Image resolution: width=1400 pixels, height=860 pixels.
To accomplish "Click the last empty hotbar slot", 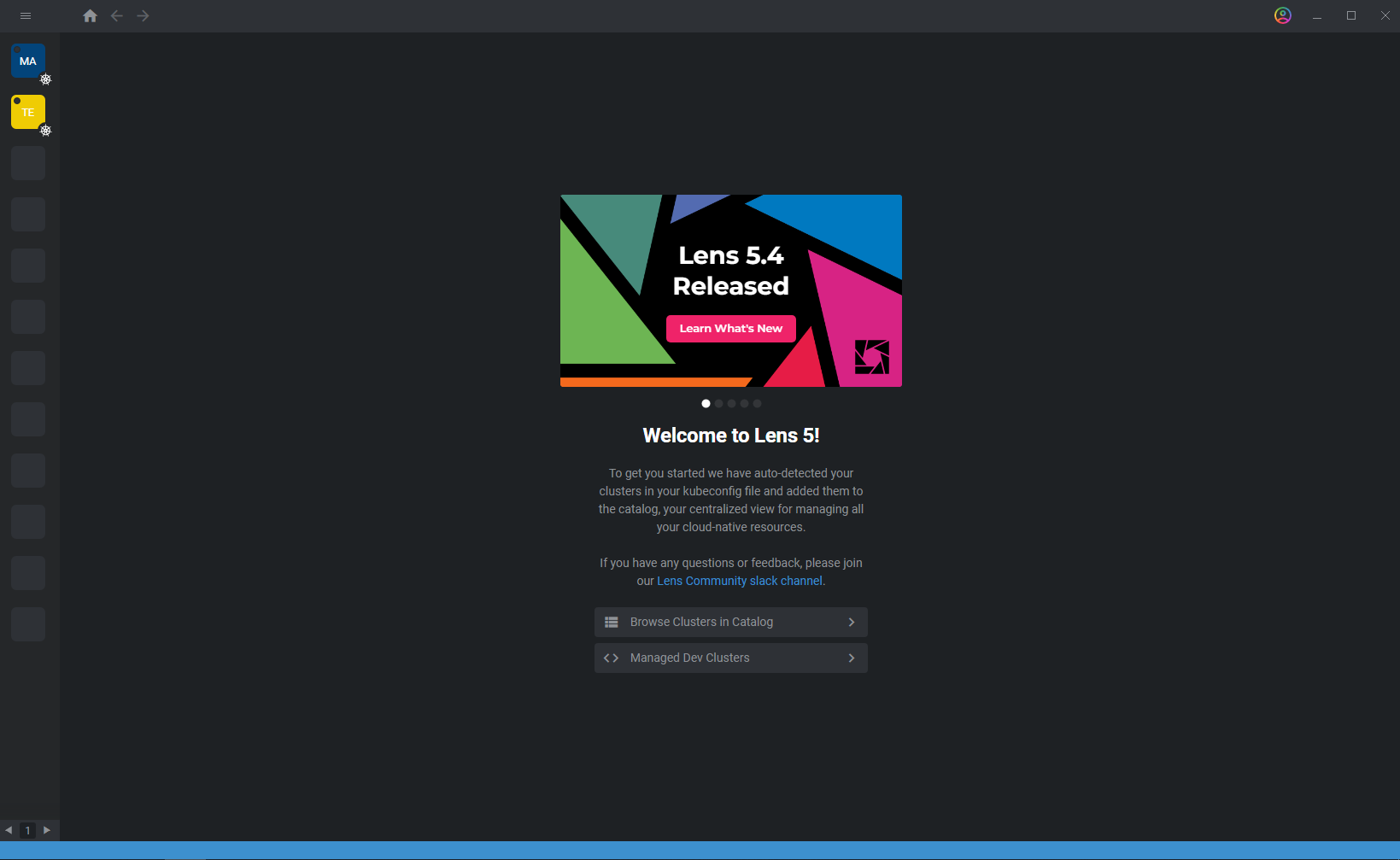I will (28, 624).
